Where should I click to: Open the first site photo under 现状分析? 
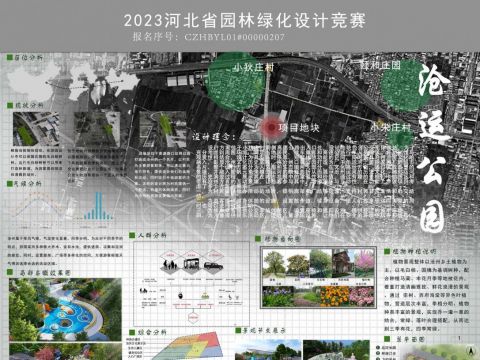(x=36, y=129)
